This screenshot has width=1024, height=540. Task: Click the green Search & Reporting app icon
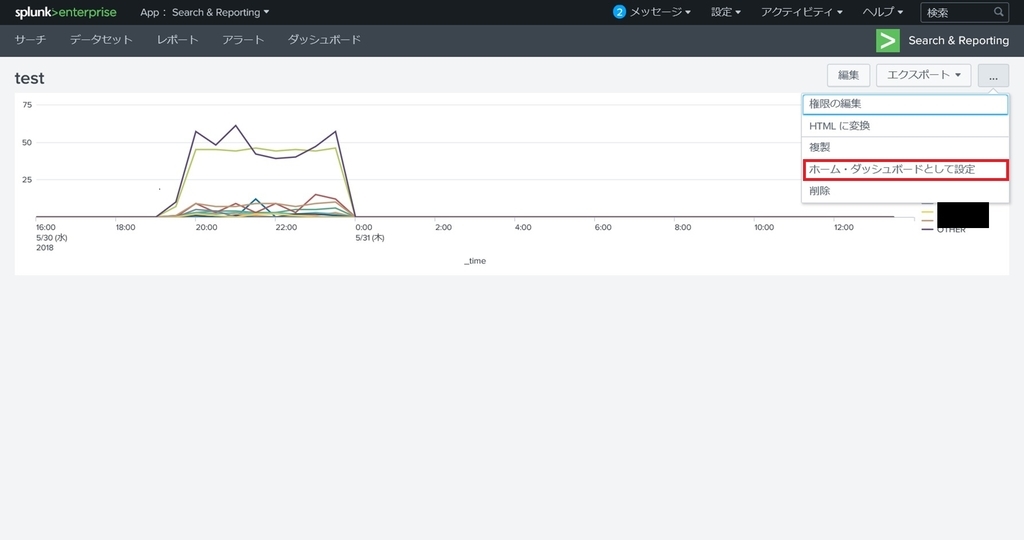(888, 40)
